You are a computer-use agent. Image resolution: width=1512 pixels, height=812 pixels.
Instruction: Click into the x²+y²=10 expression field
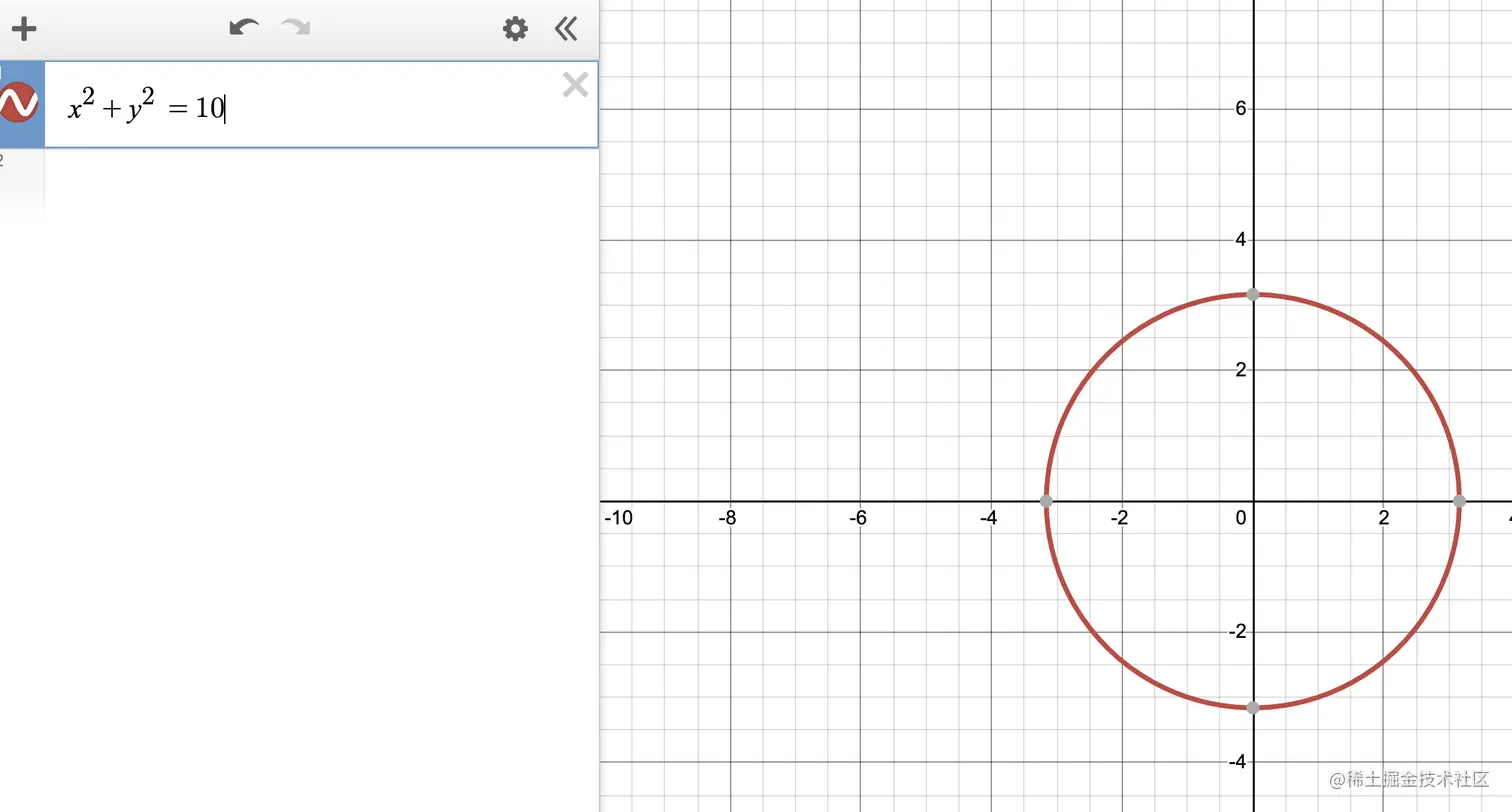pyautogui.click(x=321, y=105)
